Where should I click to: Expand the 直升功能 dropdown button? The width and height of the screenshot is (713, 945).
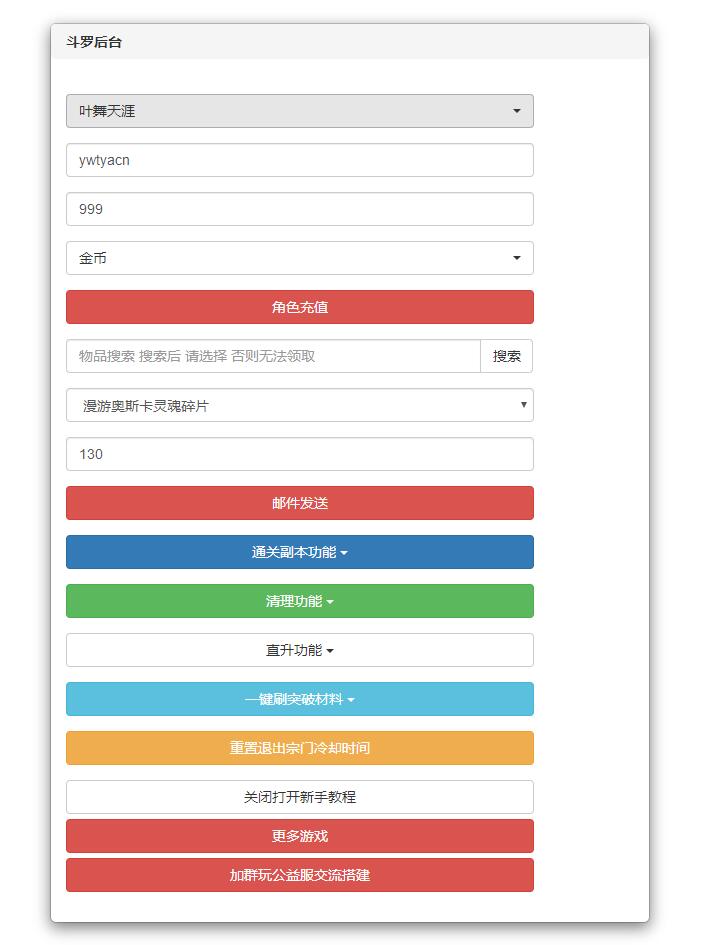coord(300,650)
